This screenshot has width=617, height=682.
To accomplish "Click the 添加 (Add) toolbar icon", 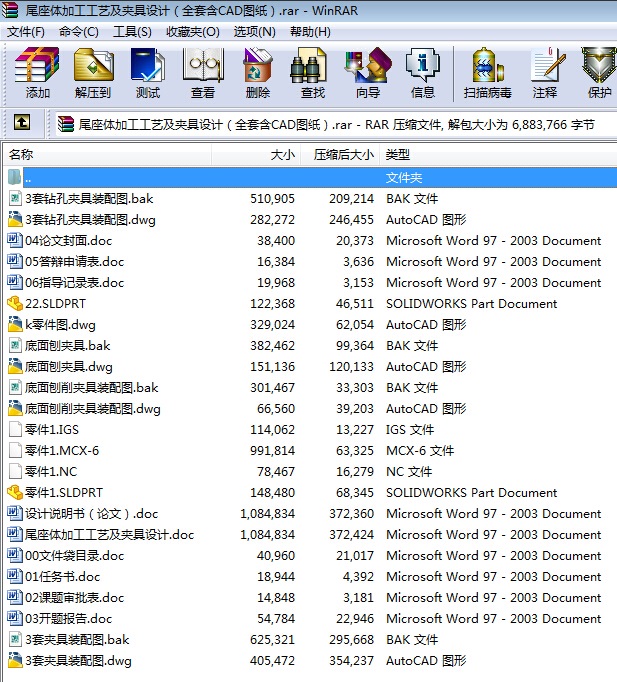I will point(37,65).
